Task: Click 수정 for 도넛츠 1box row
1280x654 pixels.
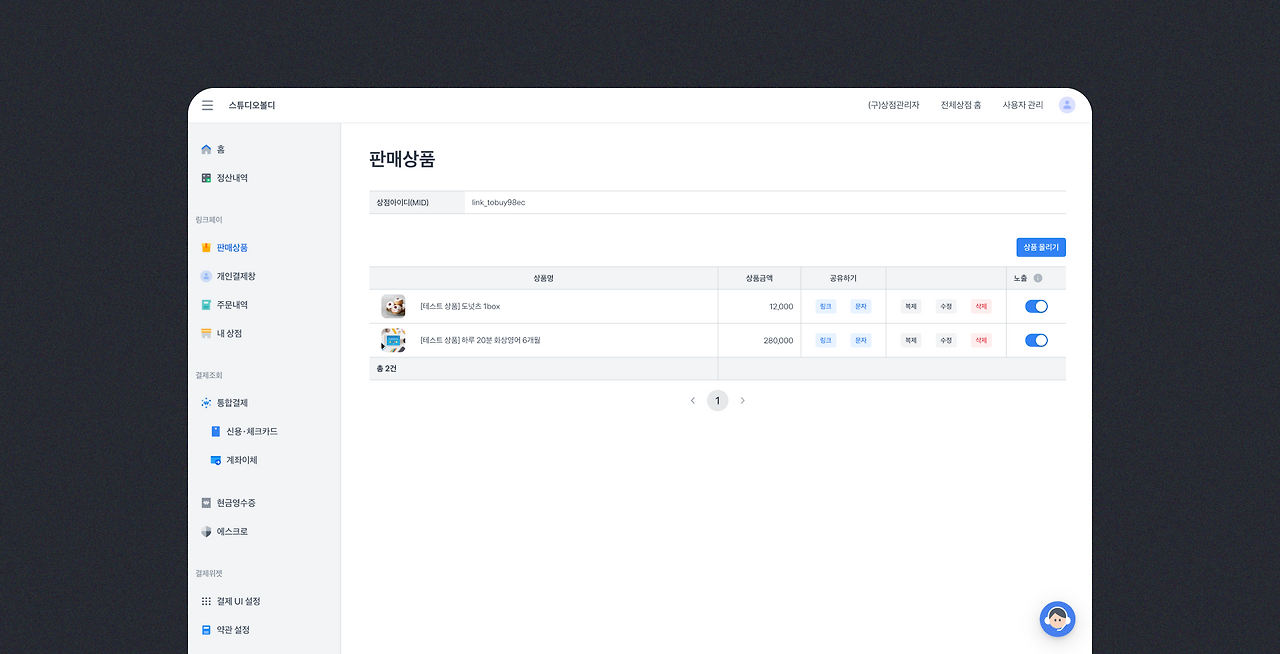Action: 946,307
